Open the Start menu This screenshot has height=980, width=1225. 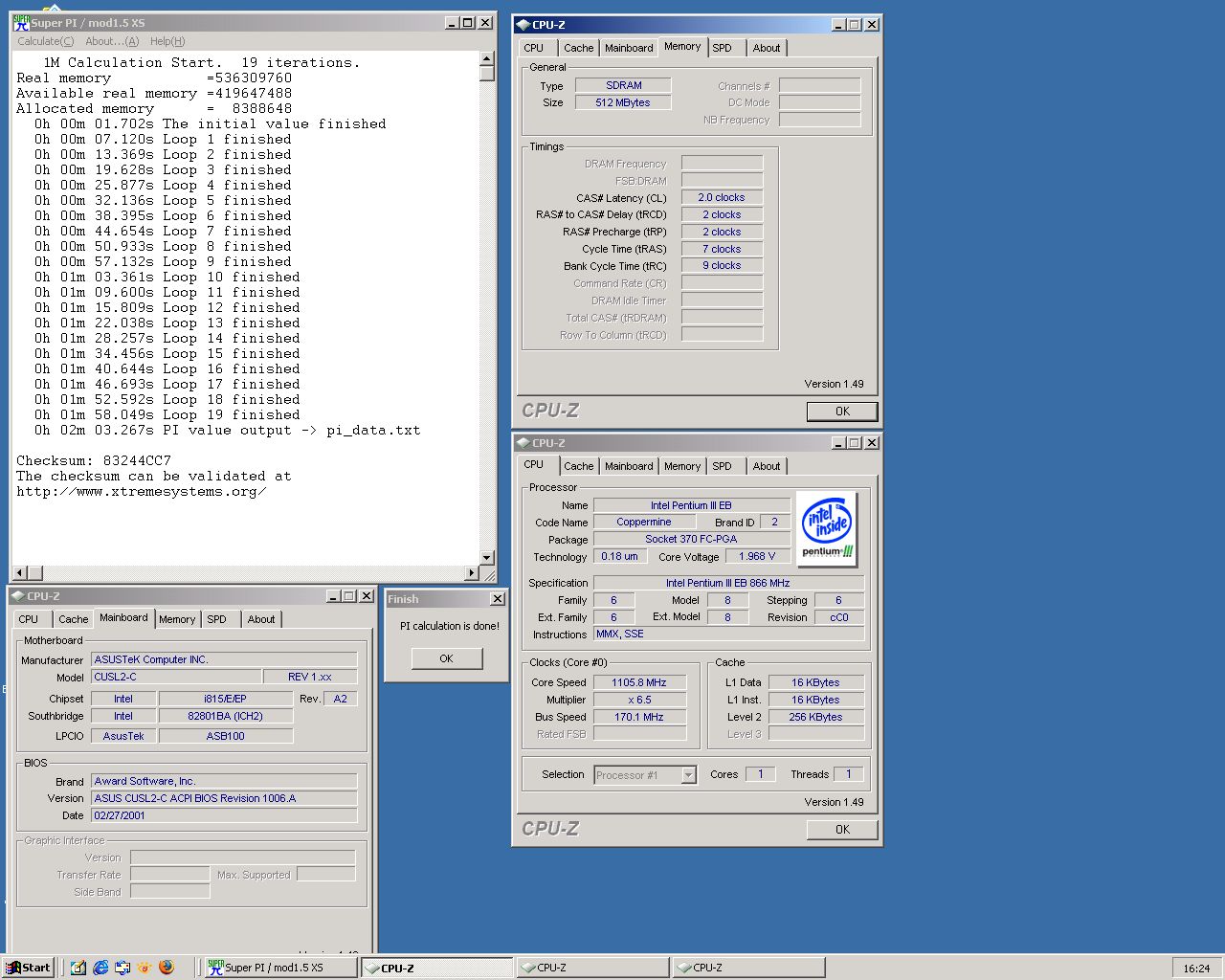pyautogui.click(x=28, y=968)
